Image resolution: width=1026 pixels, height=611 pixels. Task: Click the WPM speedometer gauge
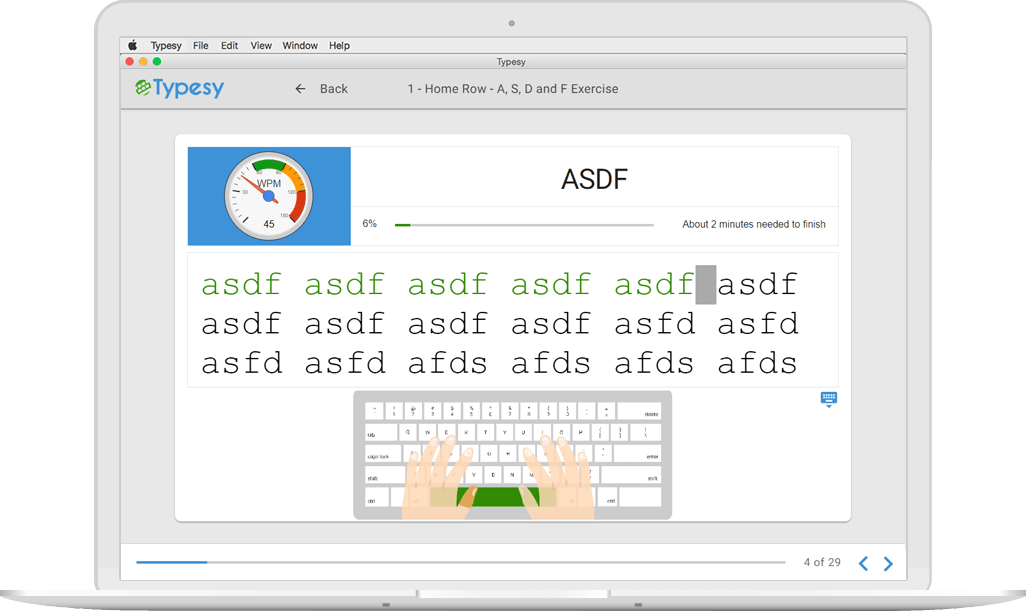268,195
